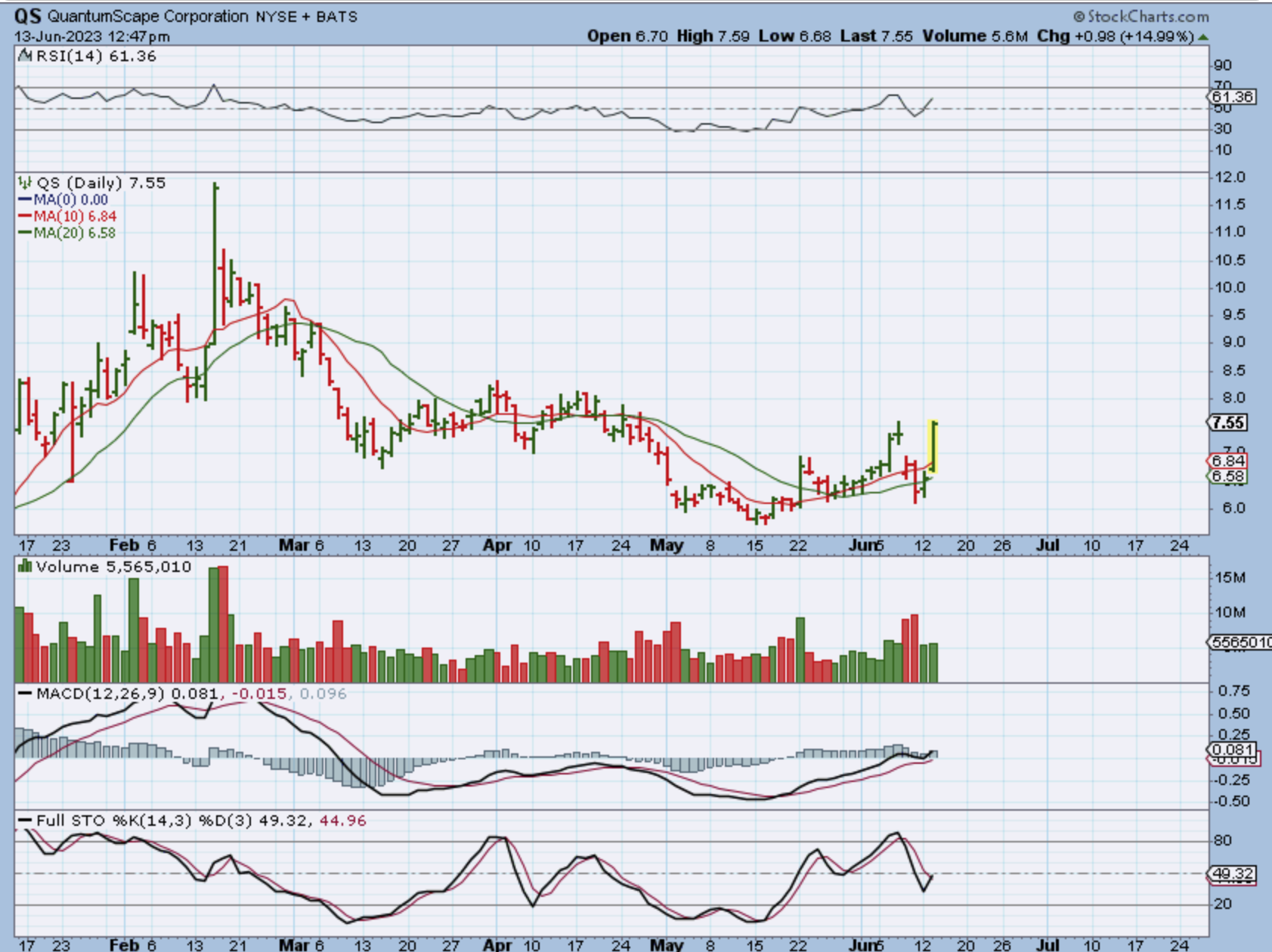Click the green up arrow beside Chg
The image size is (1272, 952).
(1202, 36)
